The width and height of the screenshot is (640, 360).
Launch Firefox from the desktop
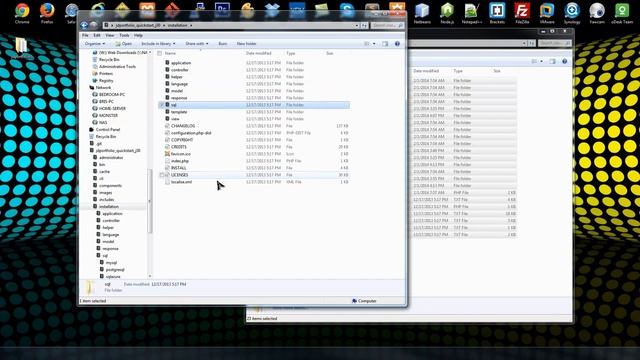47,12
